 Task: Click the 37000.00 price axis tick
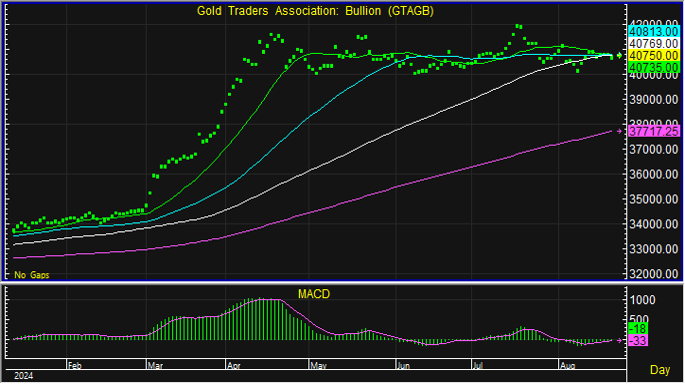click(654, 149)
